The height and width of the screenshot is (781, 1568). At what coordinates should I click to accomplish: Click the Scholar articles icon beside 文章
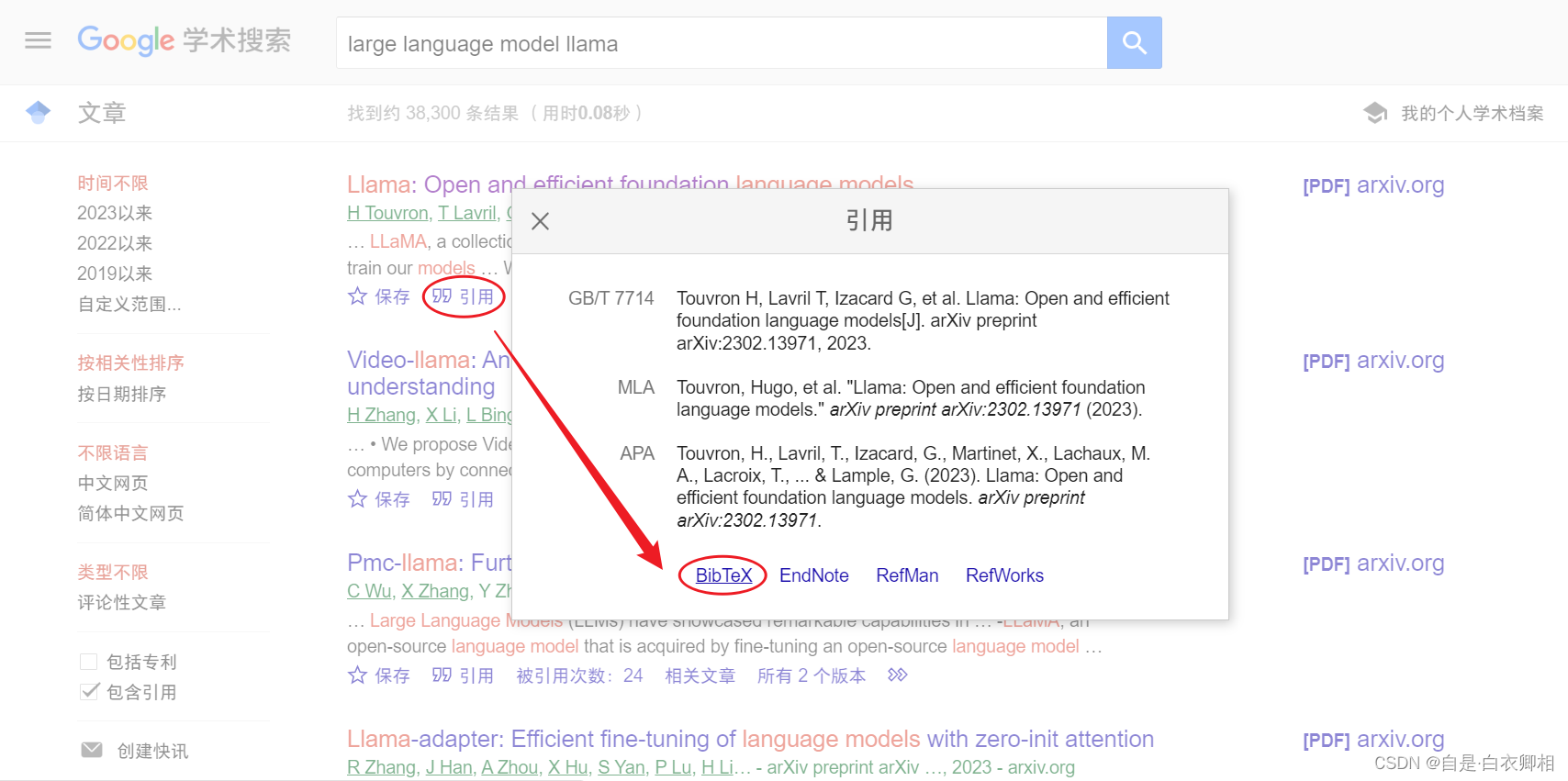coord(39,113)
